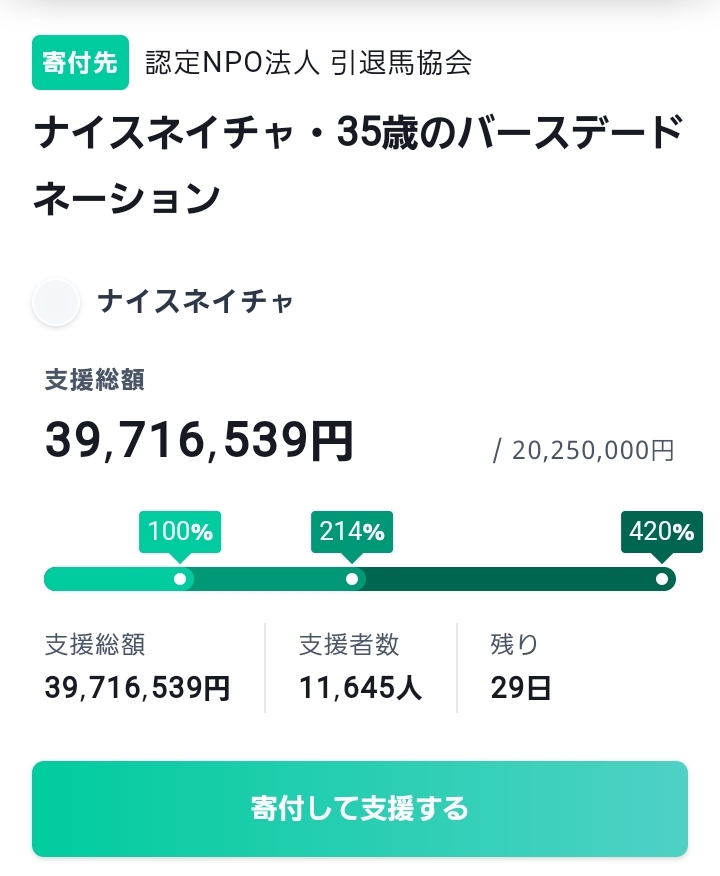This screenshot has width=720, height=876.
Task: Tap the ナイスネイチャ fundraiser owner name
Action: click(x=196, y=302)
